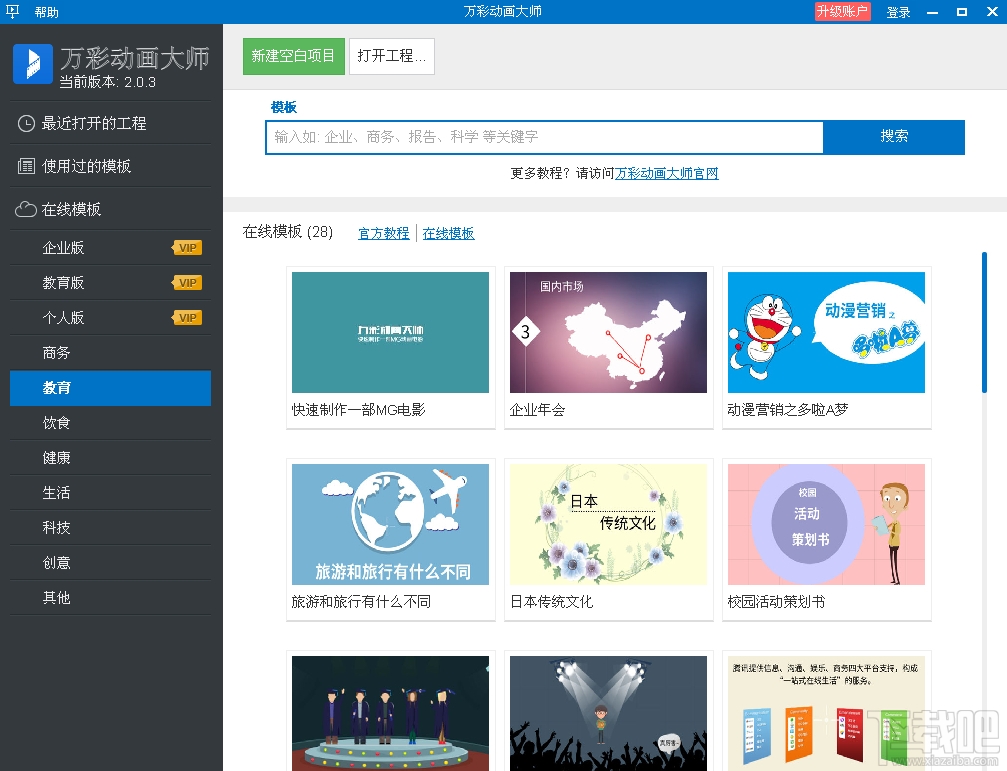
Task: Open the four-platform infographic template thumbnail
Action: (826, 713)
